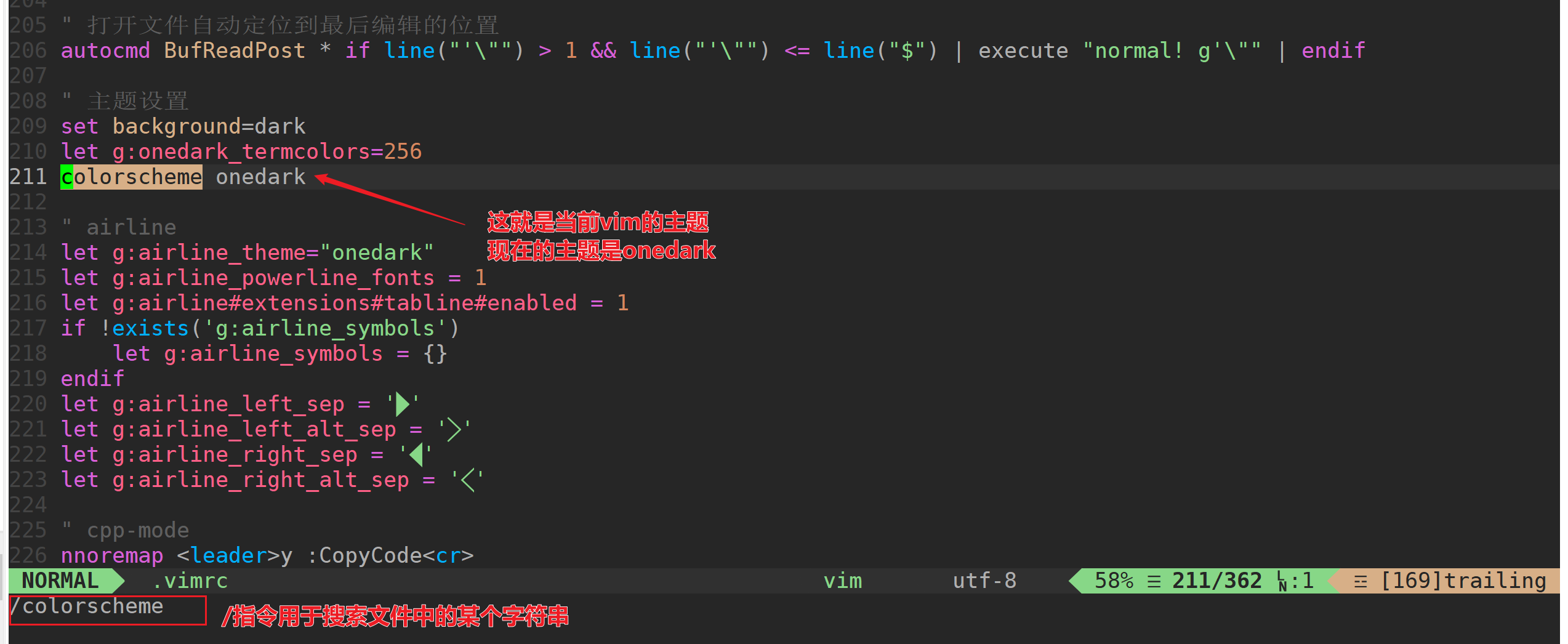The image size is (1568, 644).
Task: Click the NORMAL mode indicator in statusline
Action: tap(60, 581)
